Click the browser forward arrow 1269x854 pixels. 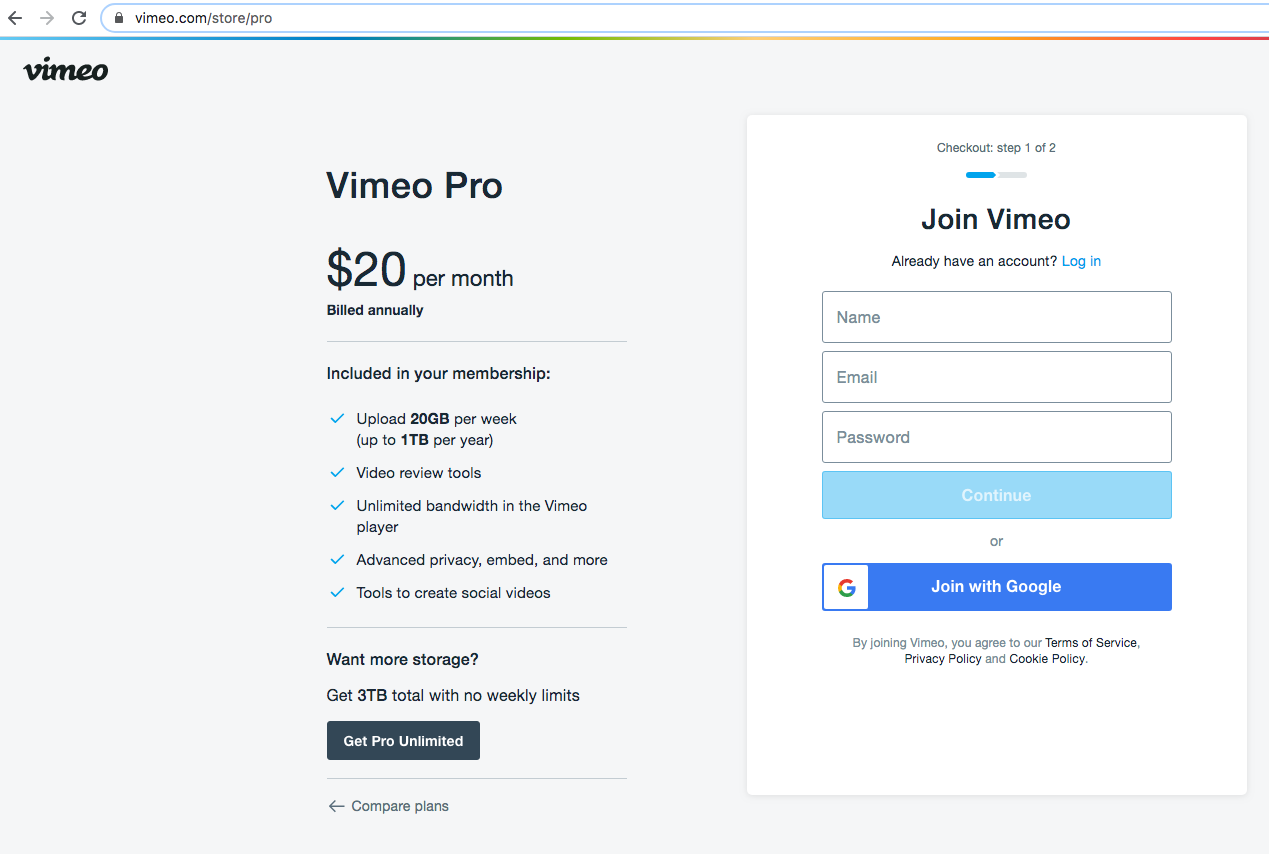(46, 18)
